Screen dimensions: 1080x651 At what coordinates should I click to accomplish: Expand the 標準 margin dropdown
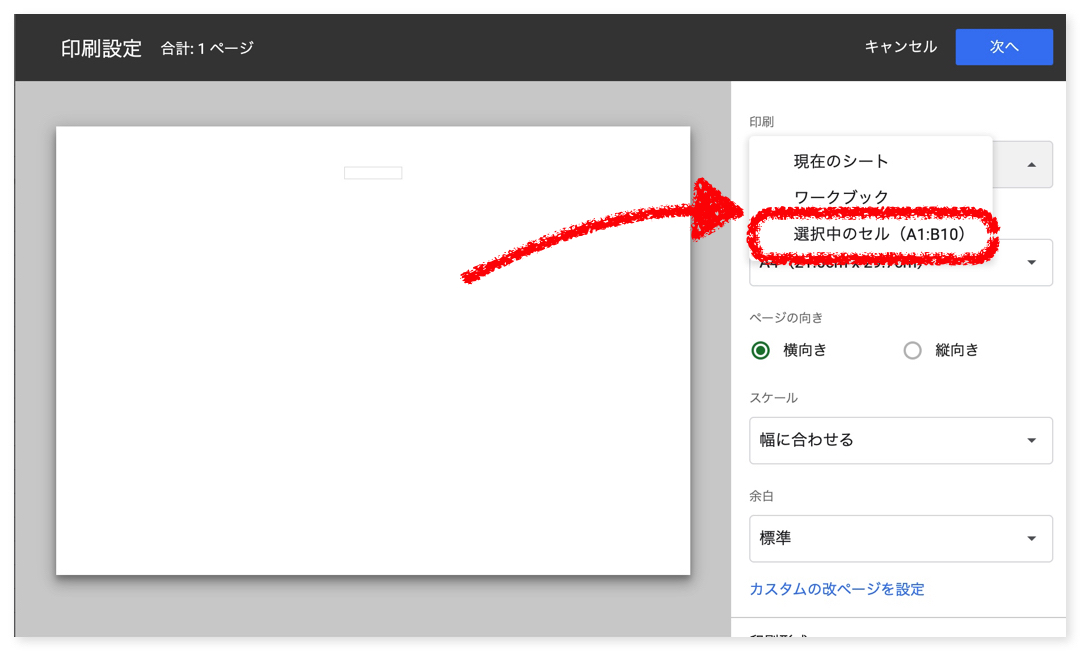900,538
